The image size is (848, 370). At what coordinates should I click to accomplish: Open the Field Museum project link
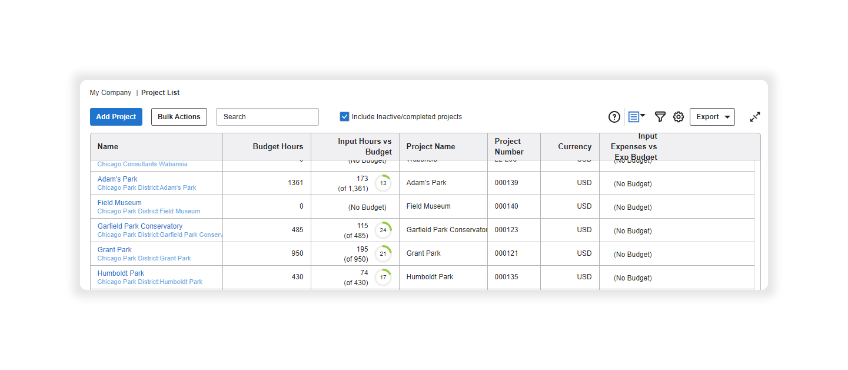pos(119,202)
